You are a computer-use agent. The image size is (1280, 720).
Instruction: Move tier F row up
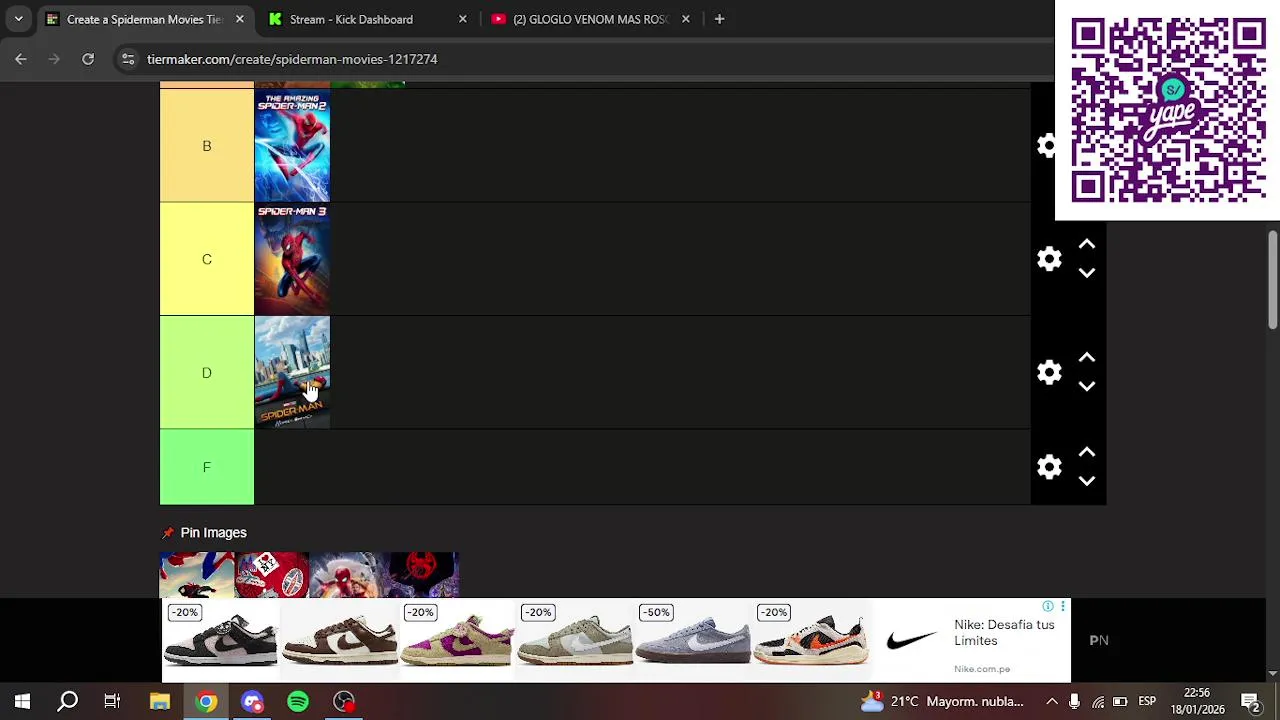1087,453
